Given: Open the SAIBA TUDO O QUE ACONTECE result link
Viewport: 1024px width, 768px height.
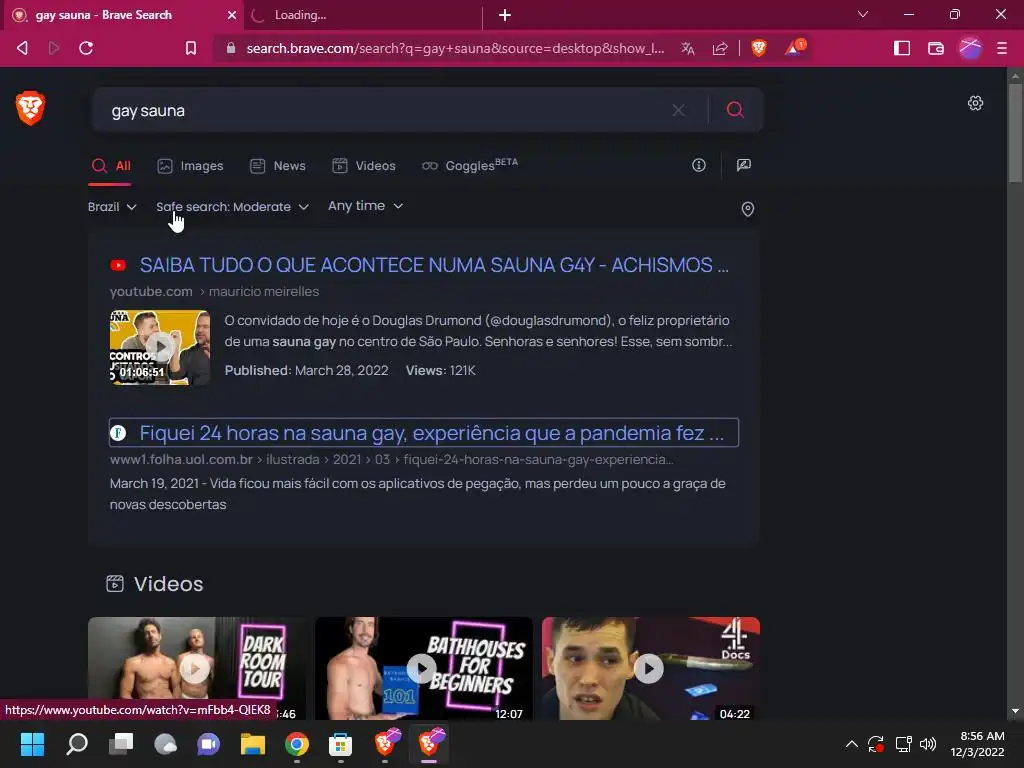Looking at the screenshot, I should point(434,265).
